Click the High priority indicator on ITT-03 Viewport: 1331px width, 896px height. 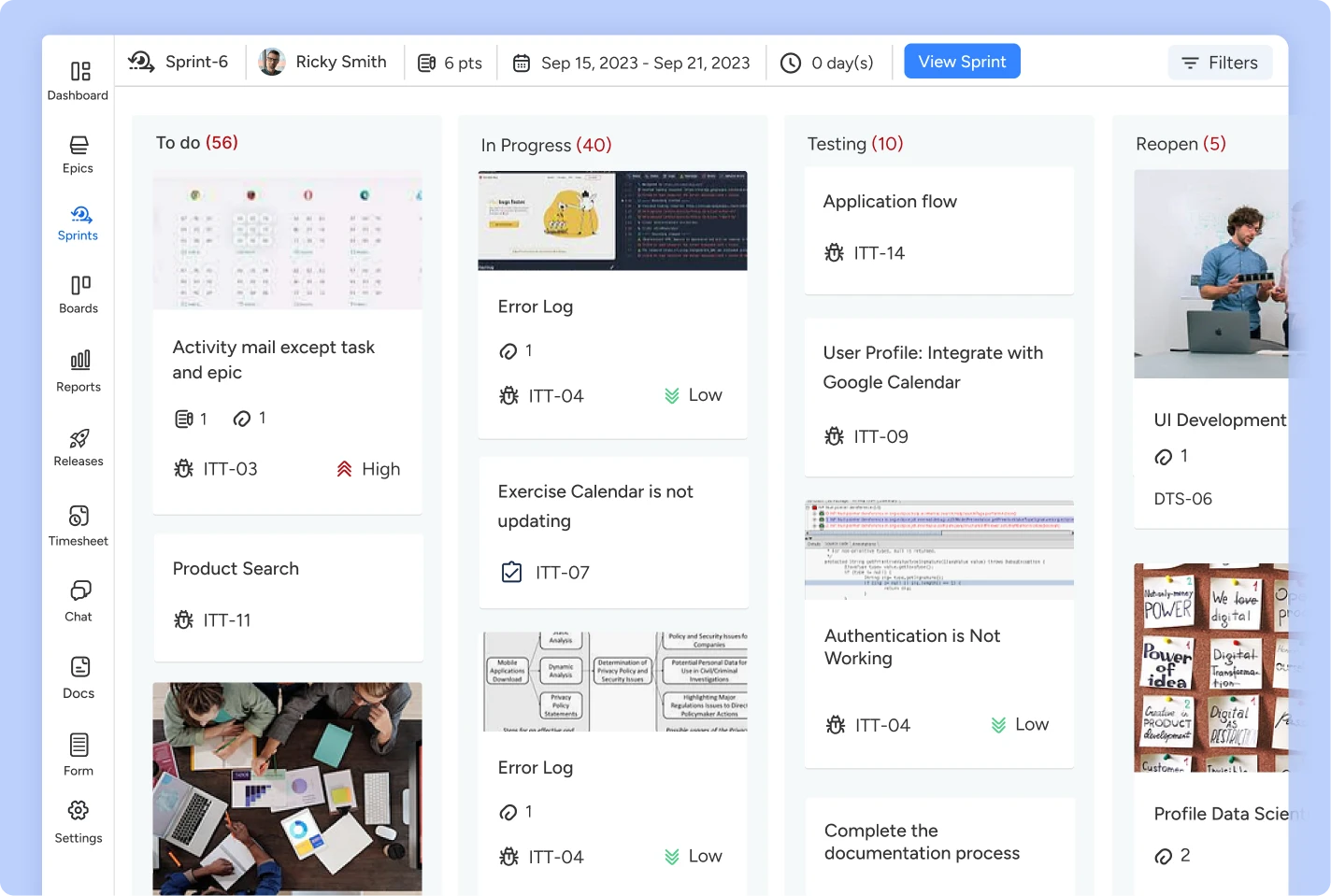pyautogui.click(x=368, y=469)
